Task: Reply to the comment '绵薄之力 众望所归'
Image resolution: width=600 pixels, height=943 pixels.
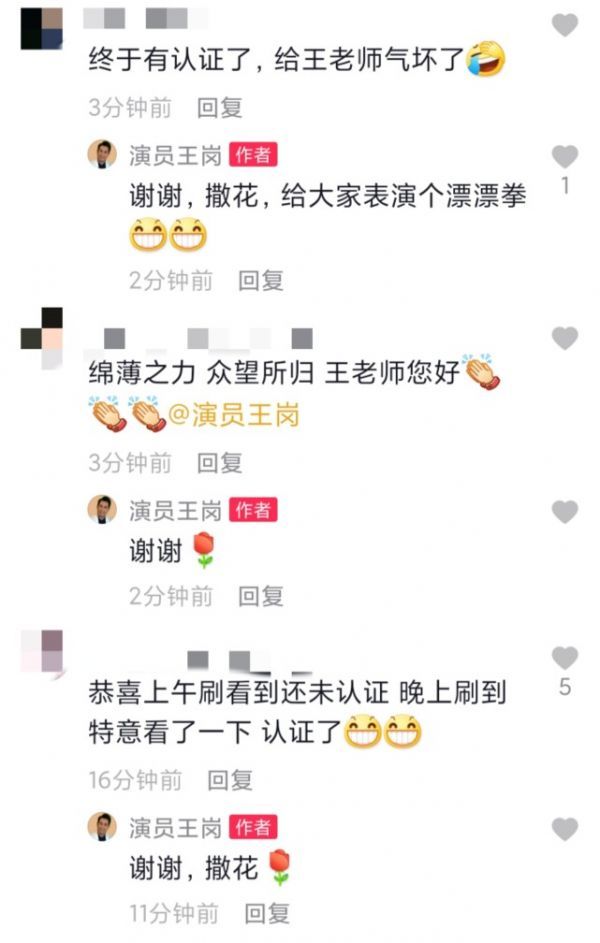Action: (x=219, y=463)
